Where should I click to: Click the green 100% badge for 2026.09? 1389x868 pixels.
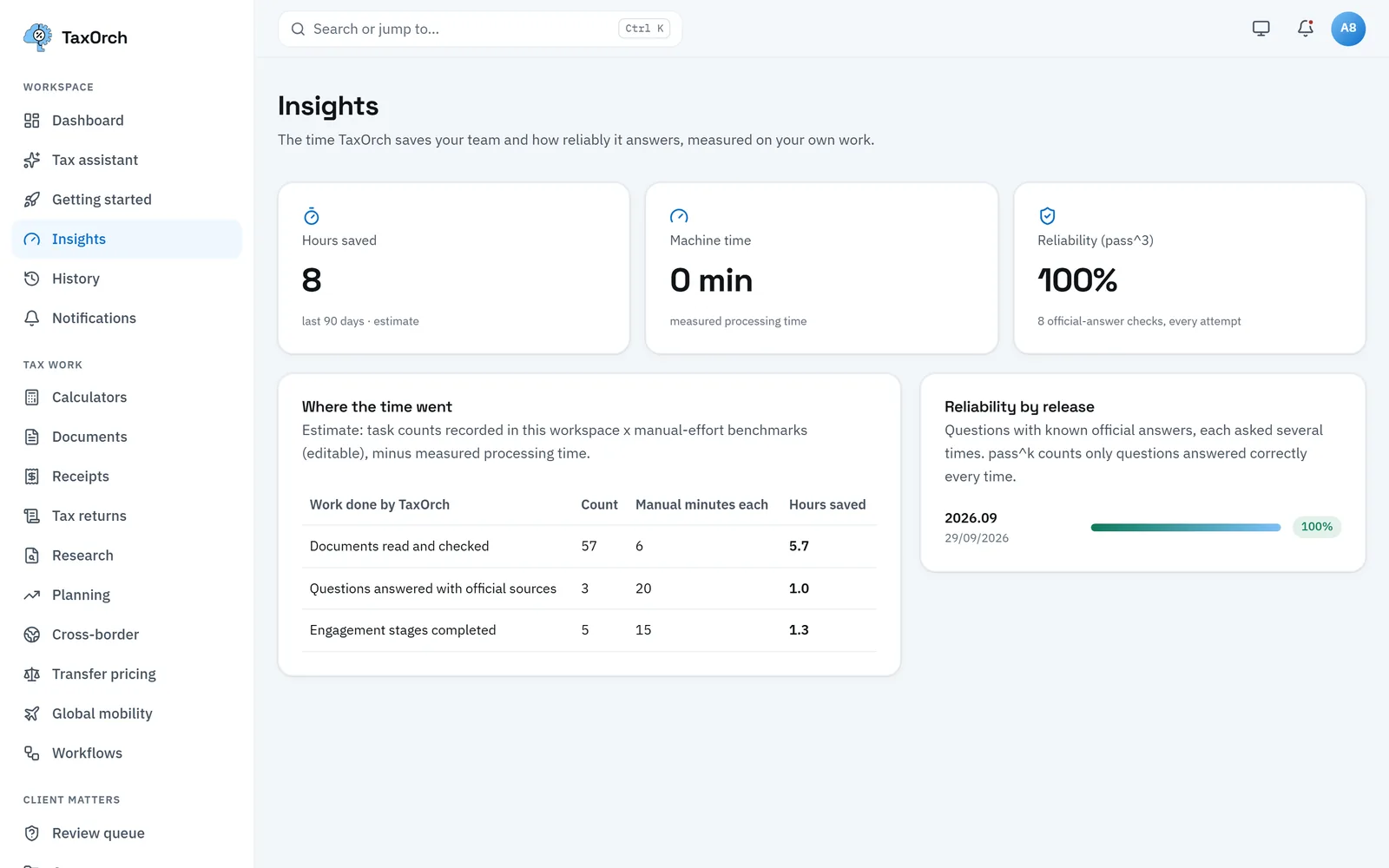click(1317, 527)
